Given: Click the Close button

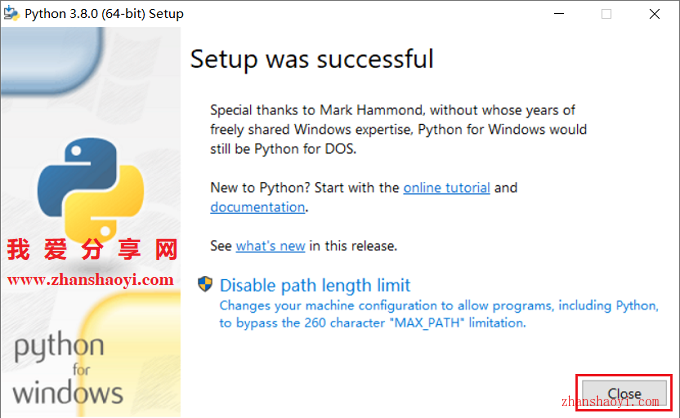Looking at the screenshot, I should [624, 393].
